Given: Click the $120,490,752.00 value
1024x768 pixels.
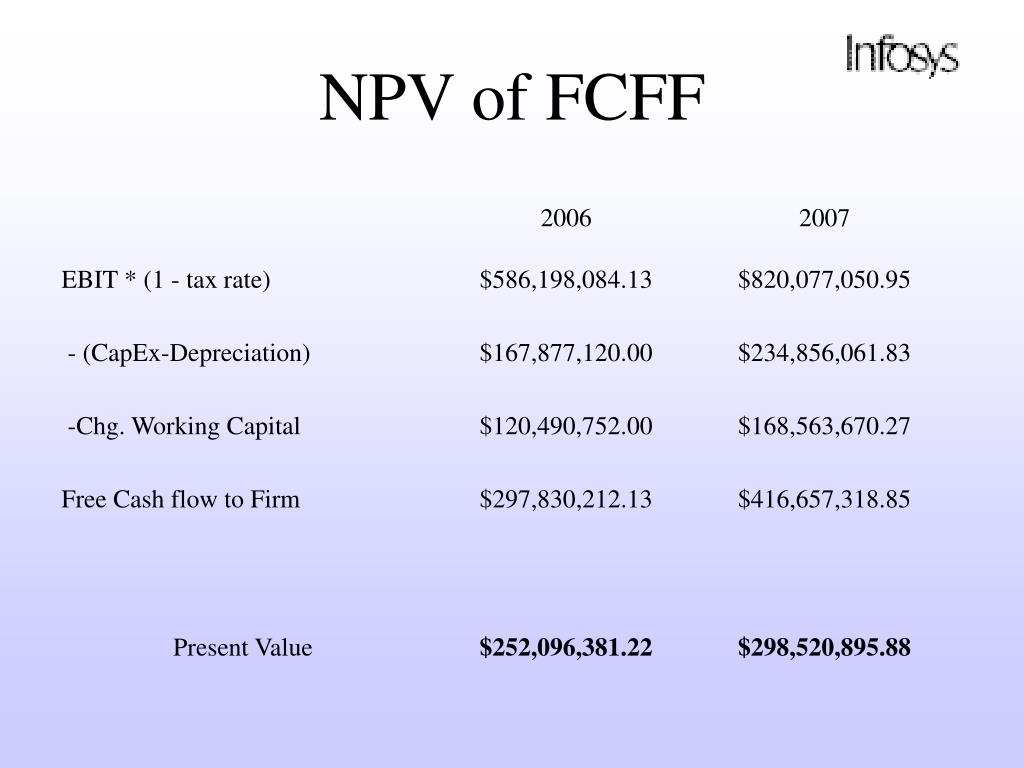Looking at the screenshot, I should pos(566,426).
